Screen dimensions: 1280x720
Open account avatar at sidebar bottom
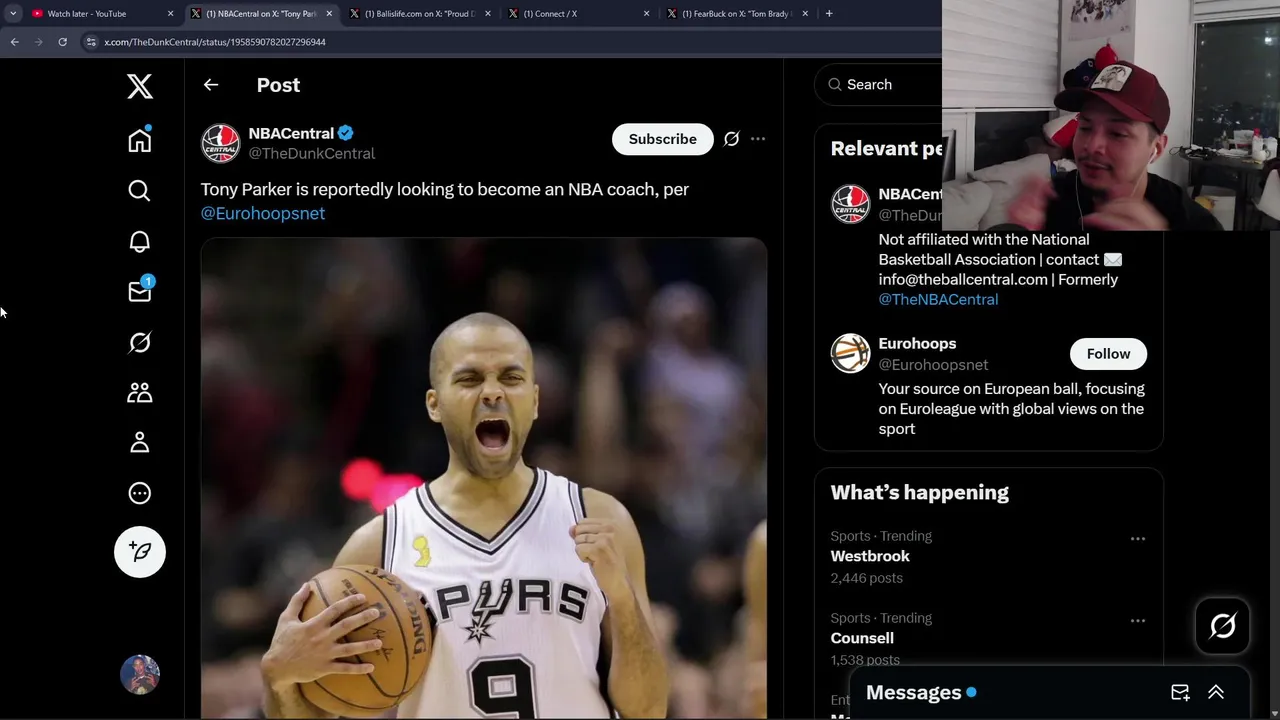(140, 675)
